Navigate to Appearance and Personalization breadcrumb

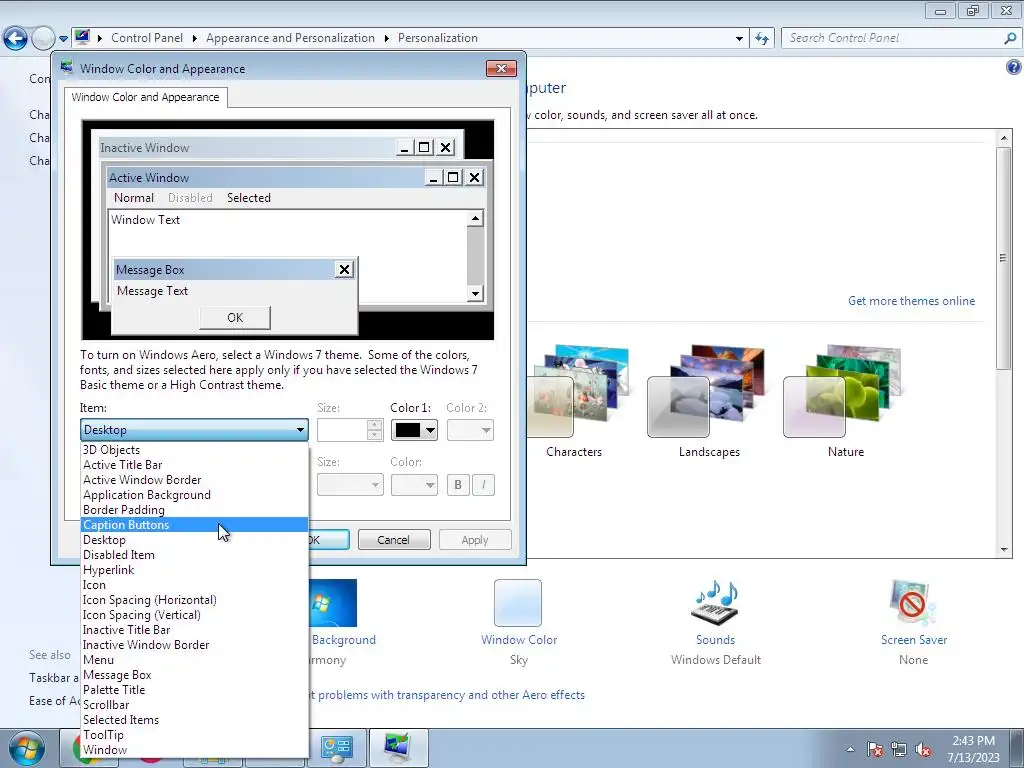[x=290, y=38]
